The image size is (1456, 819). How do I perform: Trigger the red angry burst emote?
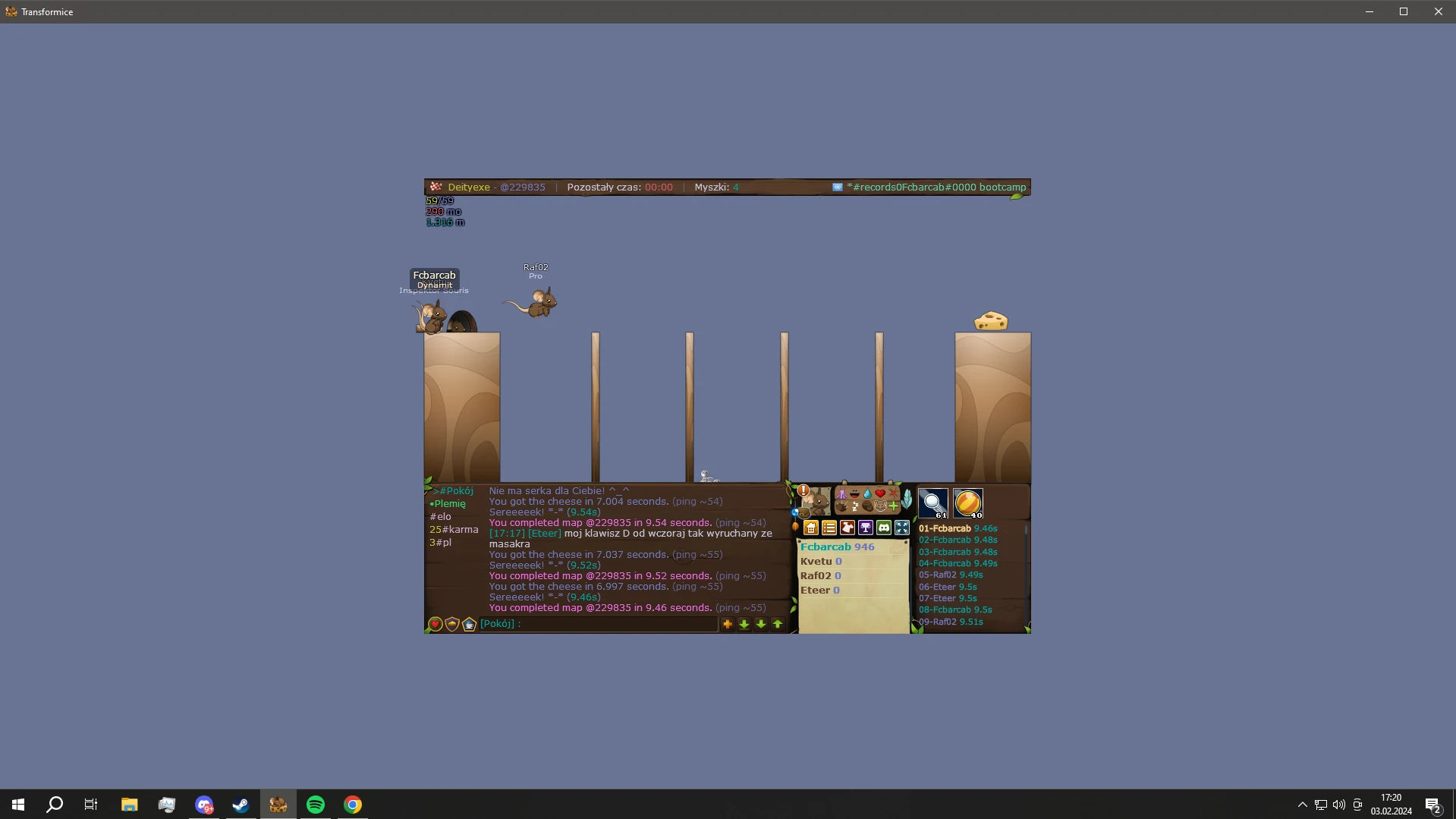pyautogui.click(x=893, y=493)
